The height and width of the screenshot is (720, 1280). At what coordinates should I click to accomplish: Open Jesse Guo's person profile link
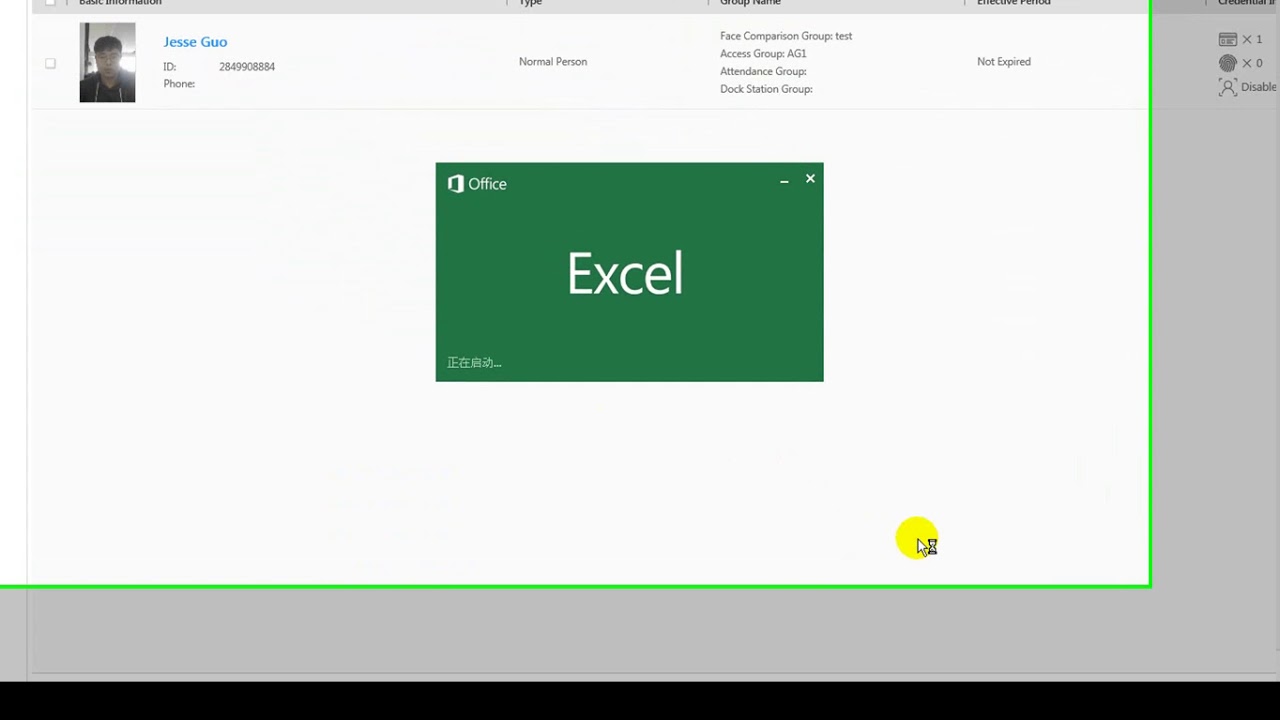[x=195, y=42]
